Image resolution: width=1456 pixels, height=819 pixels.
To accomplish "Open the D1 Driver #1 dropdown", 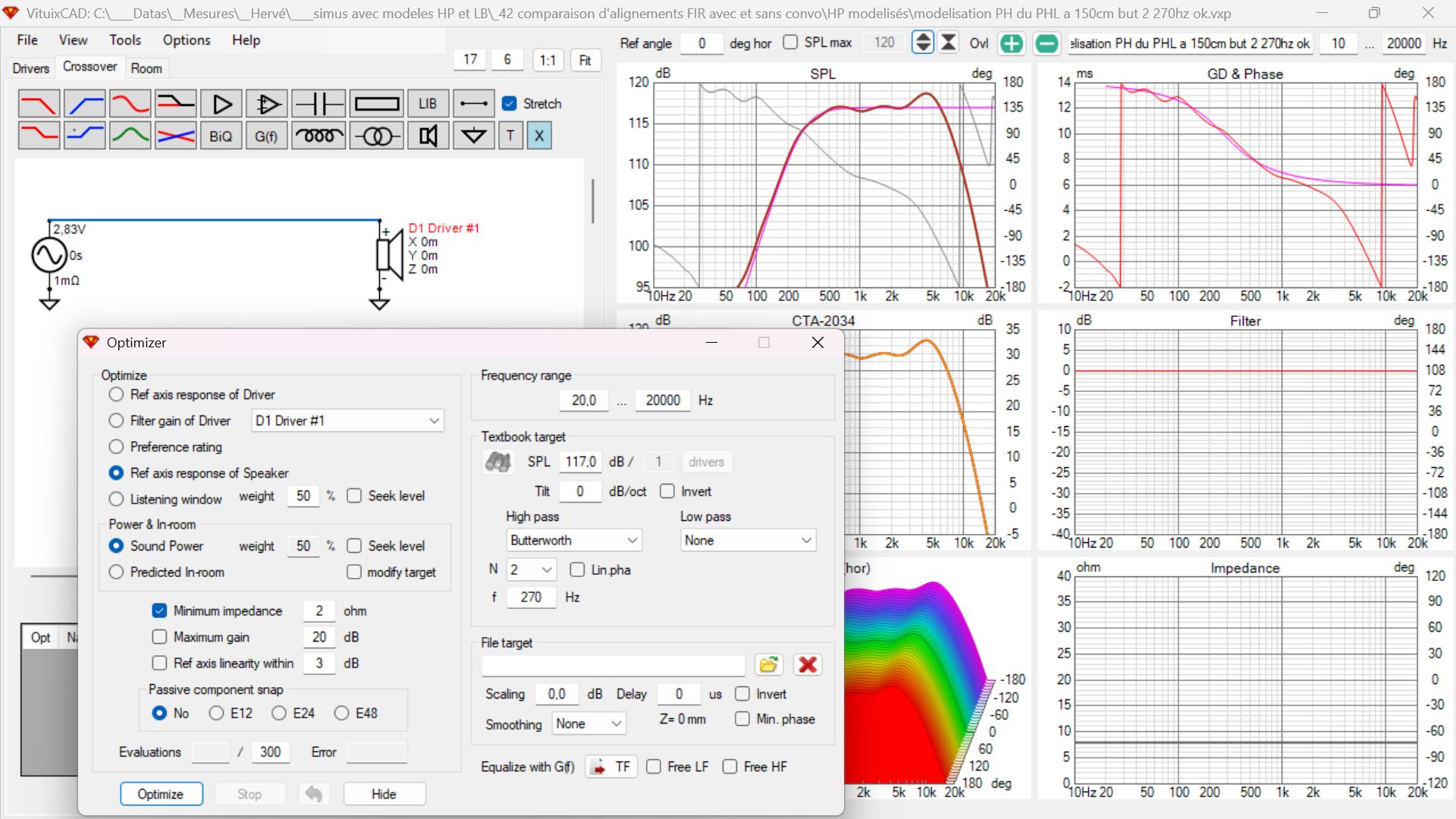I will tap(347, 421).
